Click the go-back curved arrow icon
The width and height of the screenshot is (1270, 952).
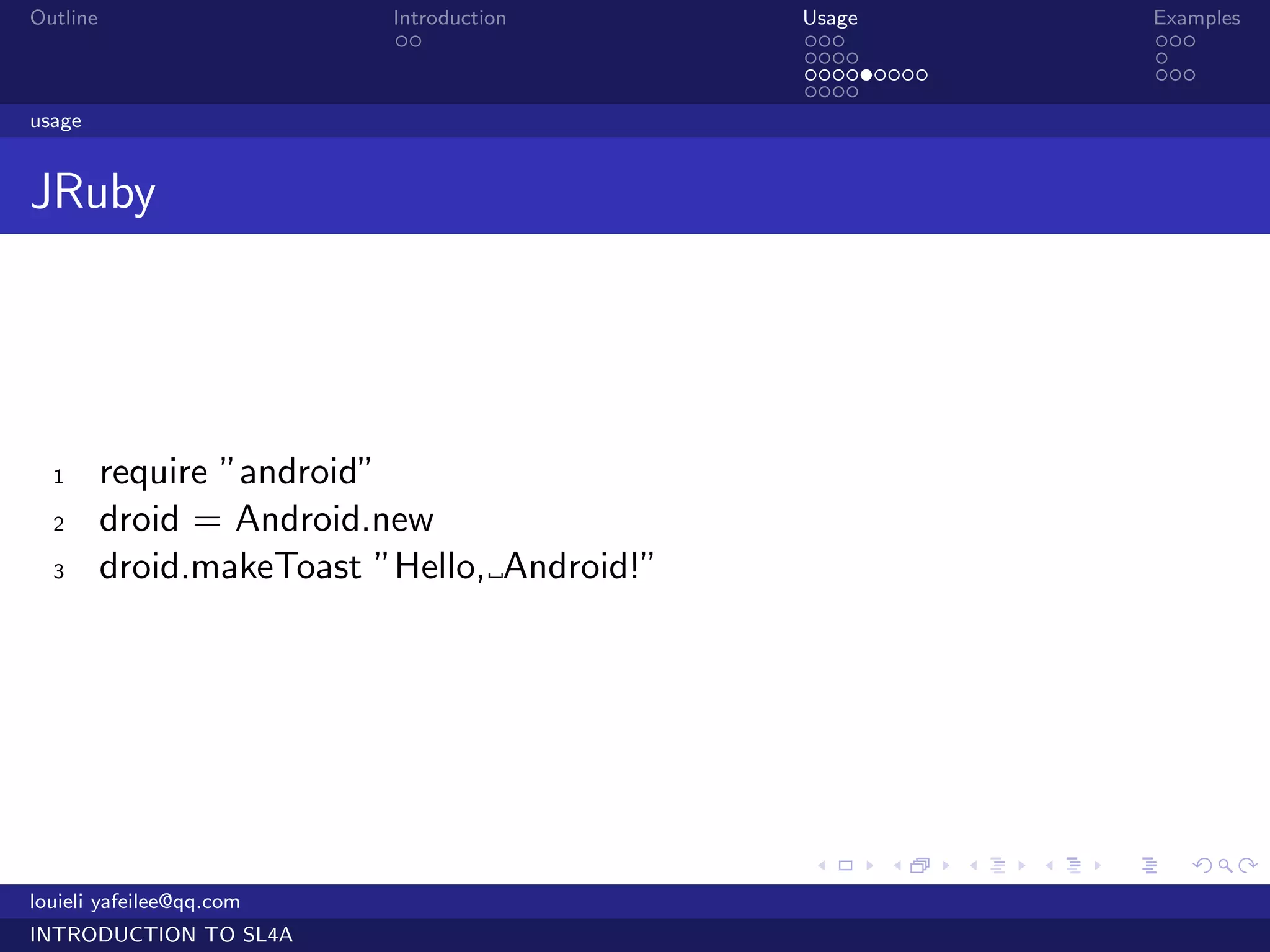[x=1202, y=865]
